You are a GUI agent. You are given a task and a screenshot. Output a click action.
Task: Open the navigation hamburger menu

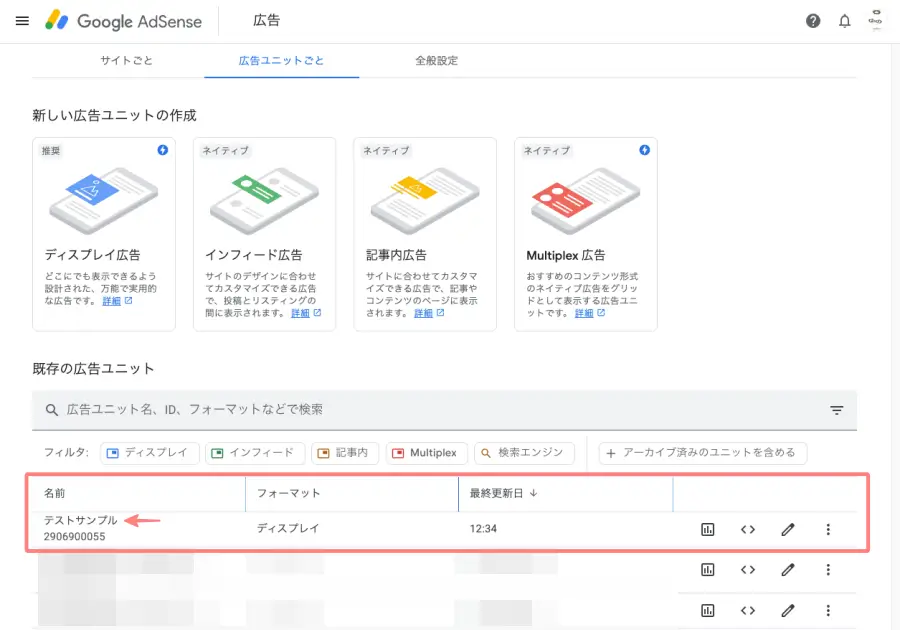tap(22, 20)
